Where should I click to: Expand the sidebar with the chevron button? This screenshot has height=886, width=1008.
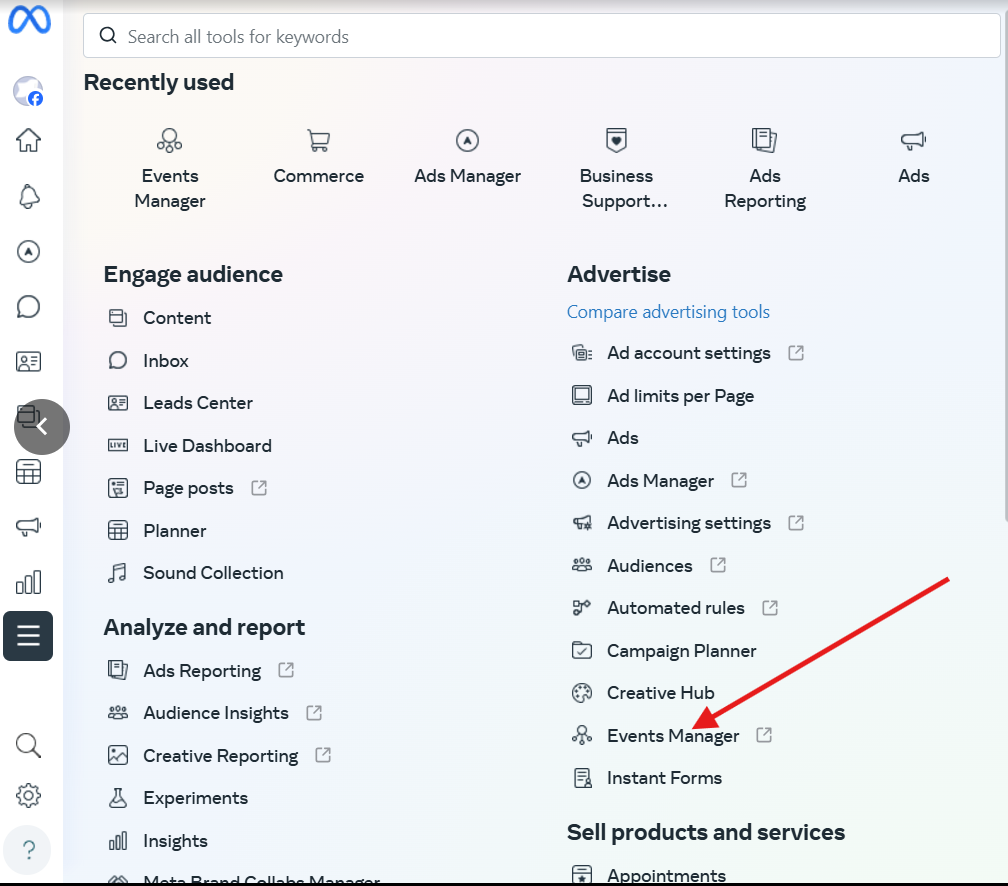[42, 427]
